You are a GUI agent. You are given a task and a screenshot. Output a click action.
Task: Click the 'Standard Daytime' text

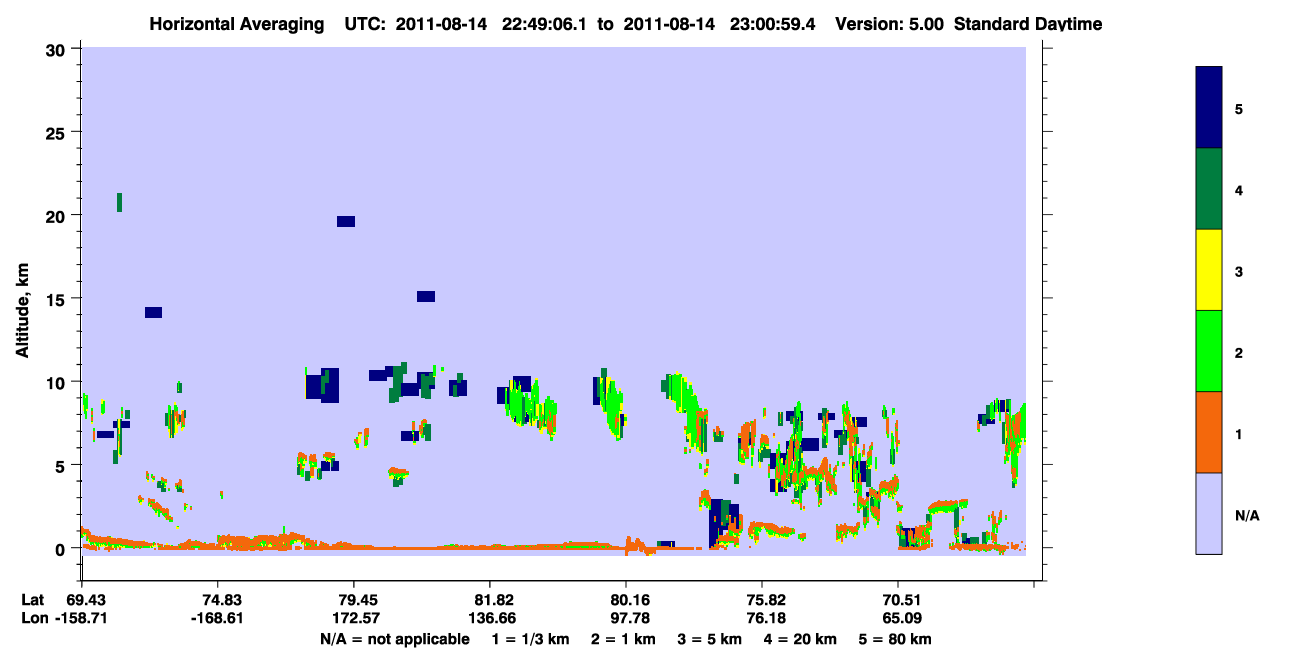pyautogui.click(x=1028, y=23)
